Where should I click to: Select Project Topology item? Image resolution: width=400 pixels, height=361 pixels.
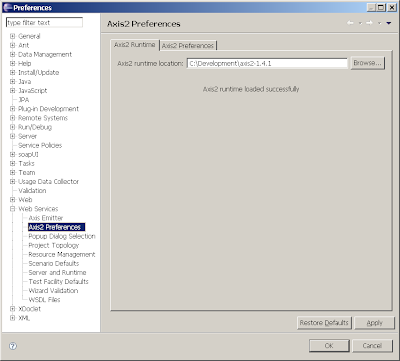point(54,245)
